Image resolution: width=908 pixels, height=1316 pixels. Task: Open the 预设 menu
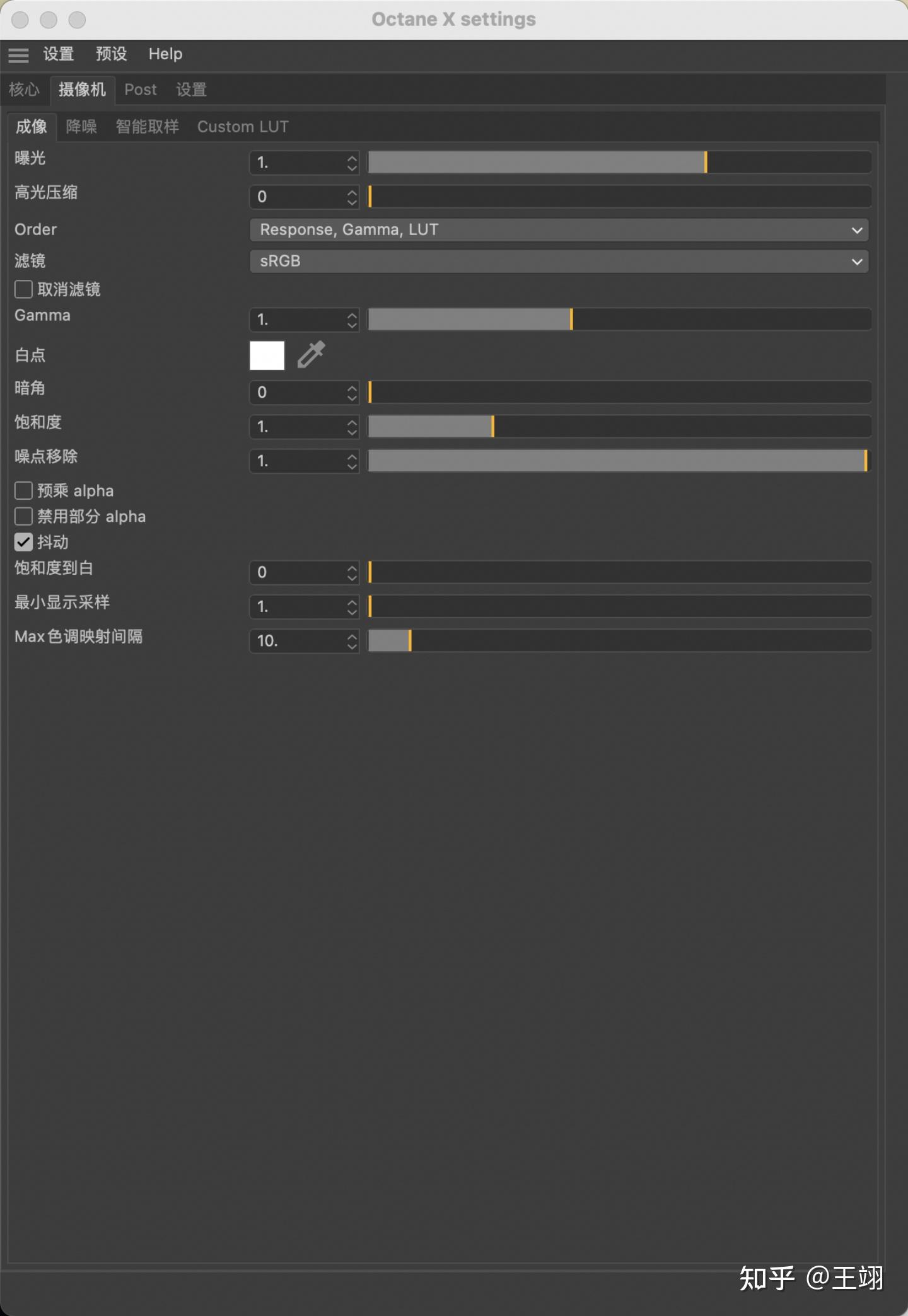coord(111,54)
